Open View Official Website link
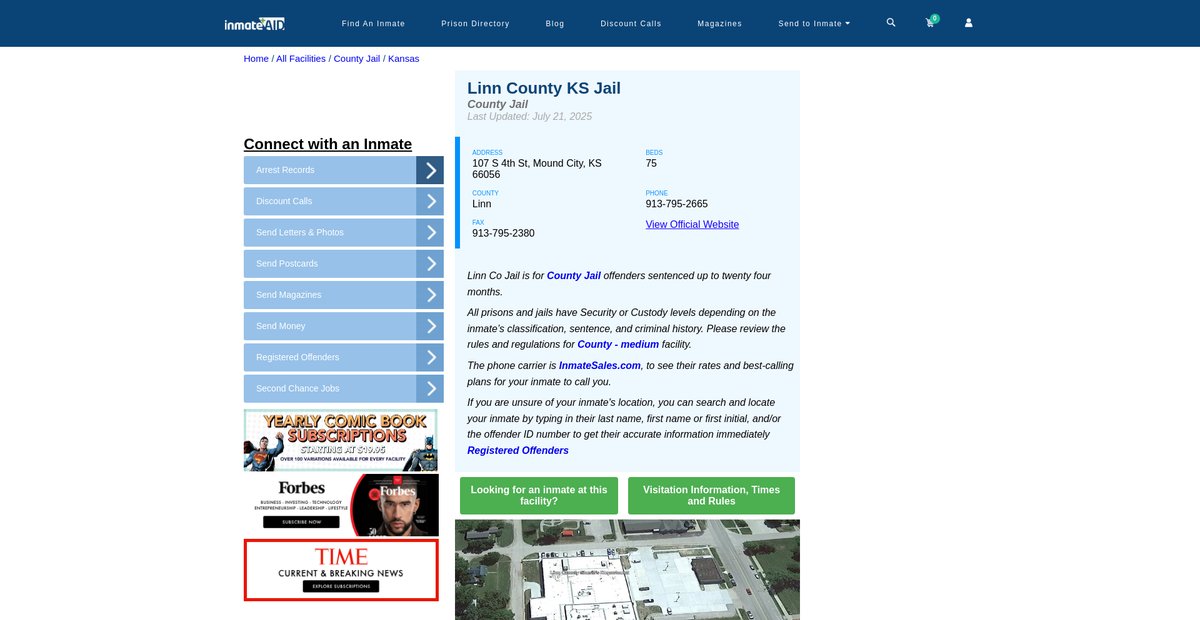The image size is (1200, 620). [692, 225]
